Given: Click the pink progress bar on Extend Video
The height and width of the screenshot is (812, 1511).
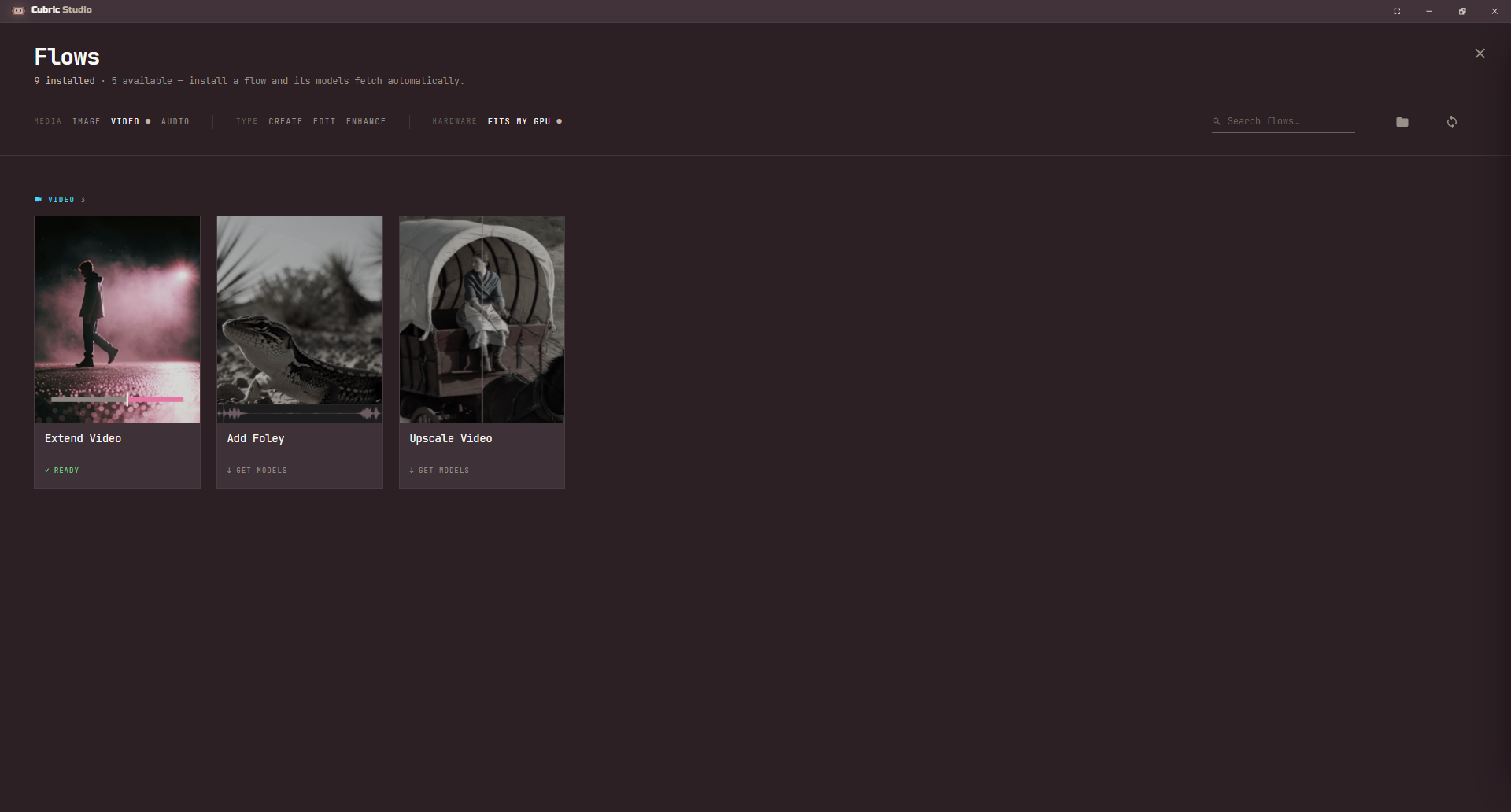Looking at the screenshot, I should (156, 400).
